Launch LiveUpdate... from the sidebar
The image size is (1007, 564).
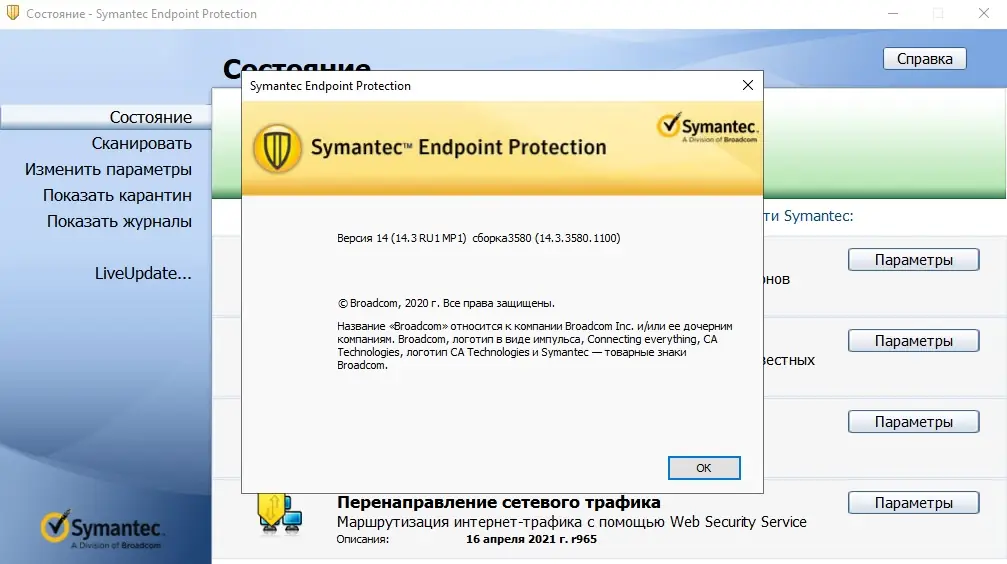tap(143, 273)
